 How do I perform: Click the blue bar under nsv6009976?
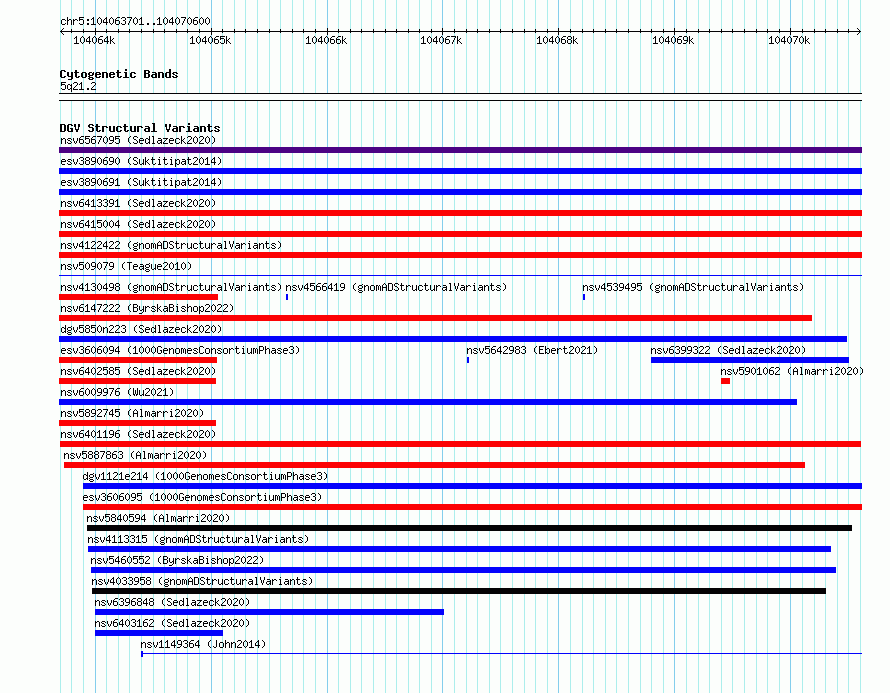[x=428, y=402]
